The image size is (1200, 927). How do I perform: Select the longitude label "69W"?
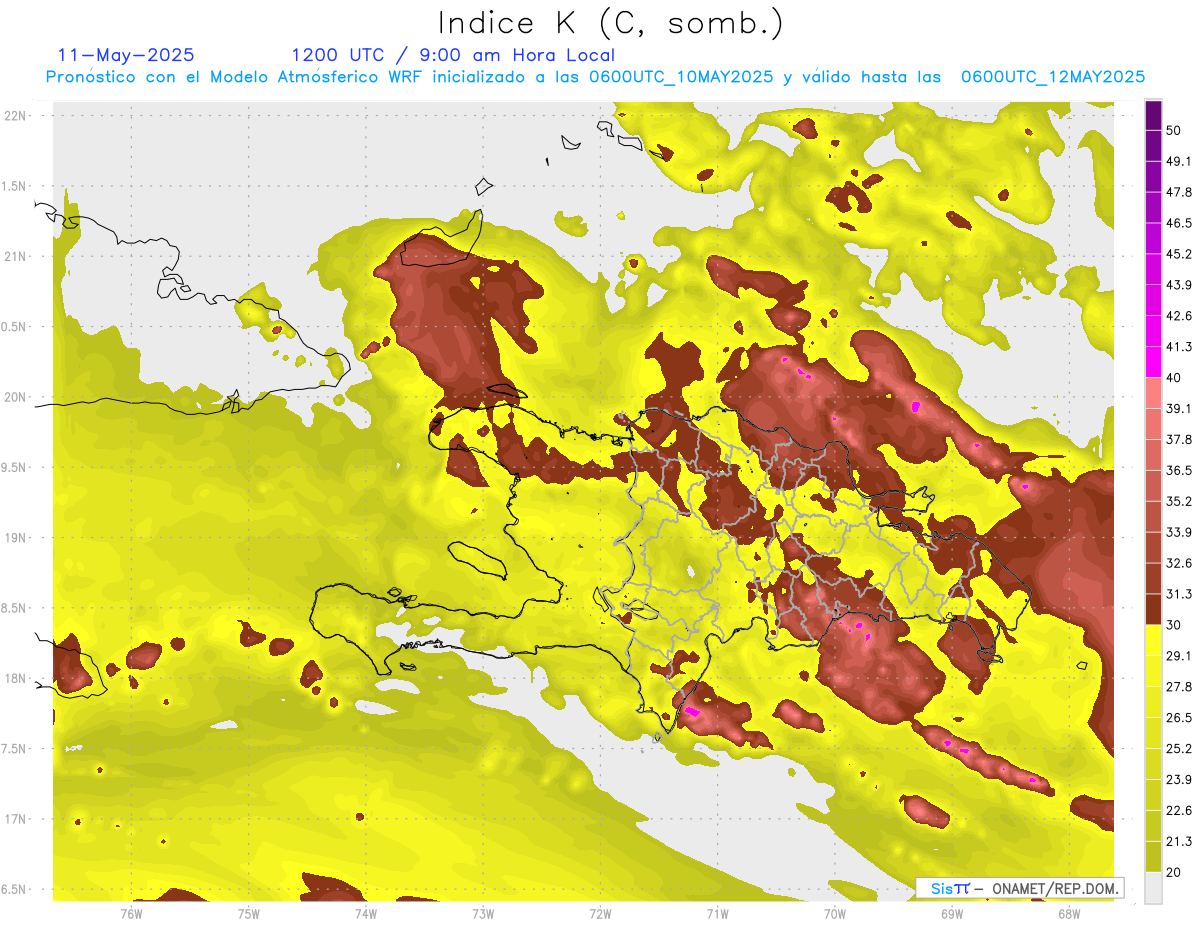[x=952, y=914]
